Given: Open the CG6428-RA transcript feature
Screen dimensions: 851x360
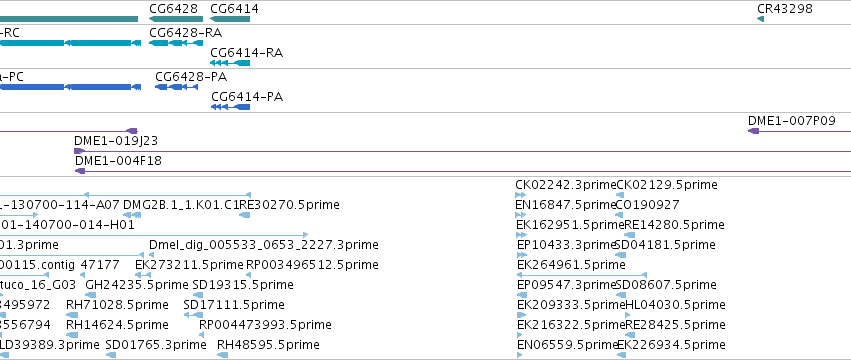Looking at the screenshot, I should point(176,43).
